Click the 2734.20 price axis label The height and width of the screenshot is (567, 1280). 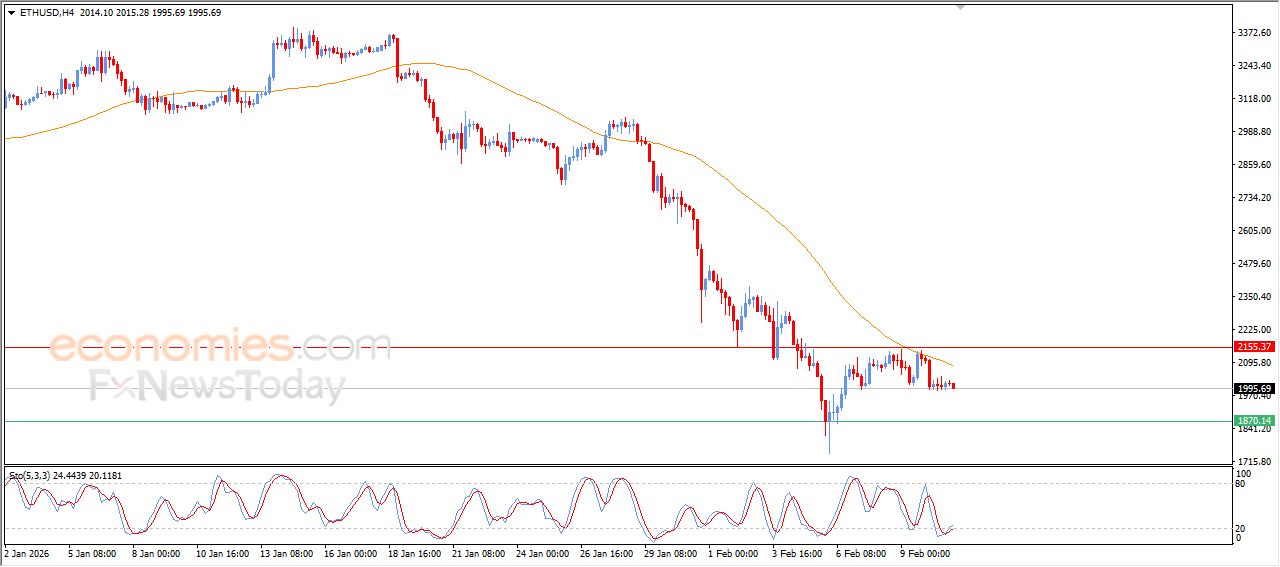1253,198
